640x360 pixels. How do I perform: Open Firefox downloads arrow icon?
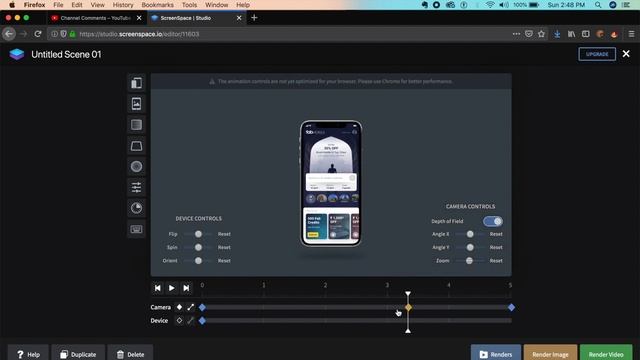click(557, 34)
